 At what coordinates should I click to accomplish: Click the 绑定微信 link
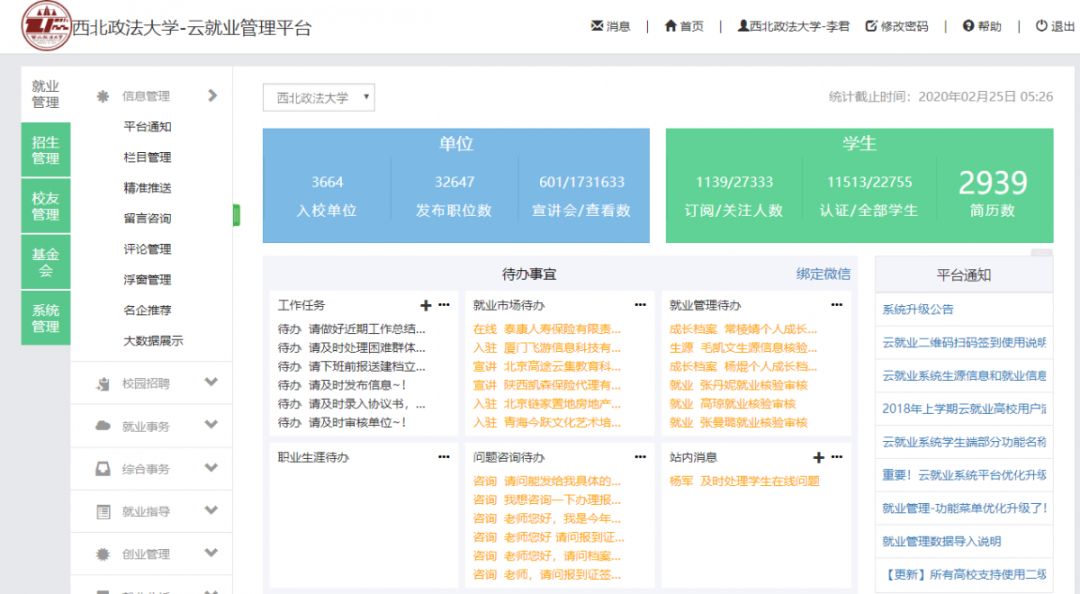pyautogui.click(x=822, y=271)
